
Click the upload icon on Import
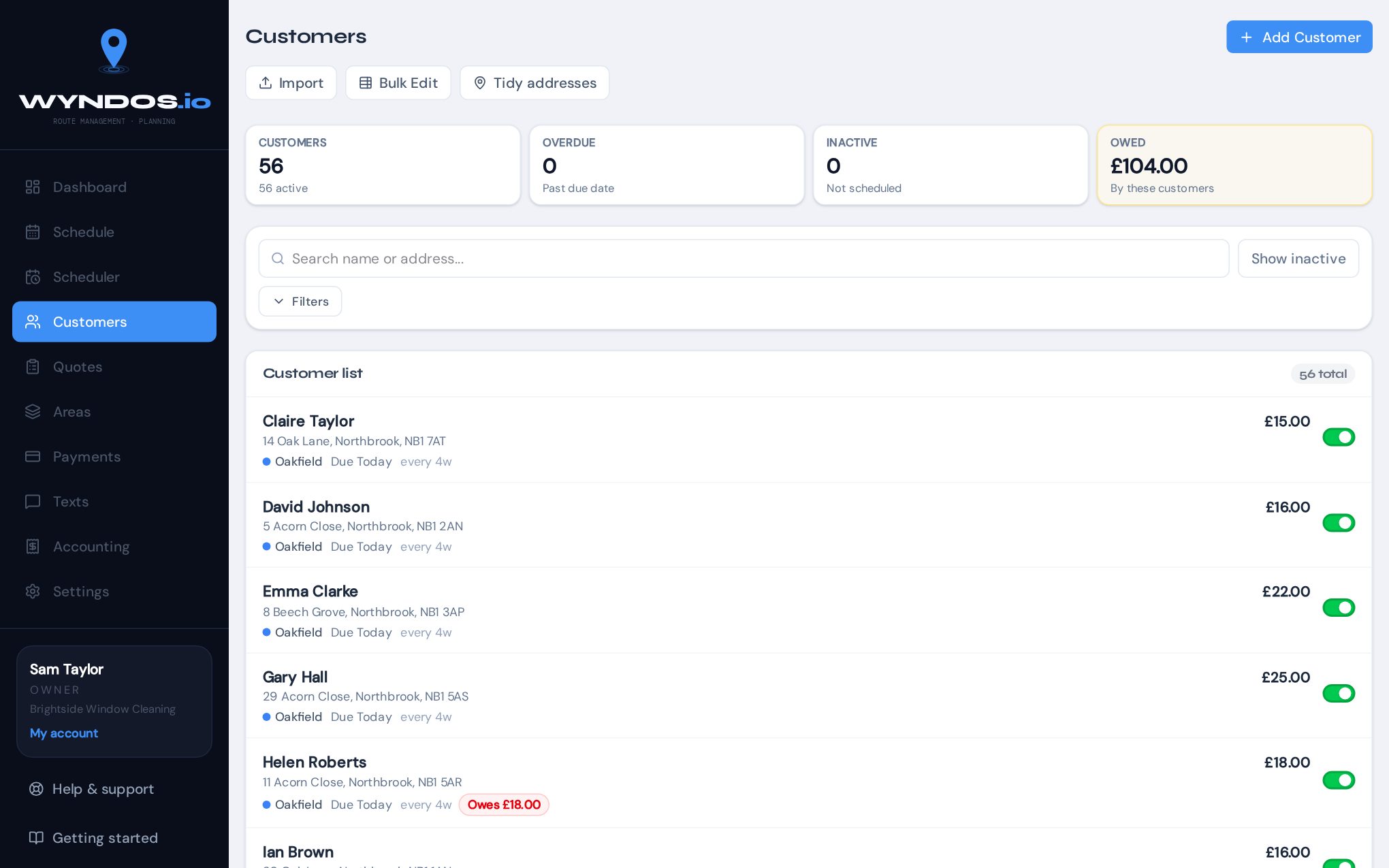[266, 83]
